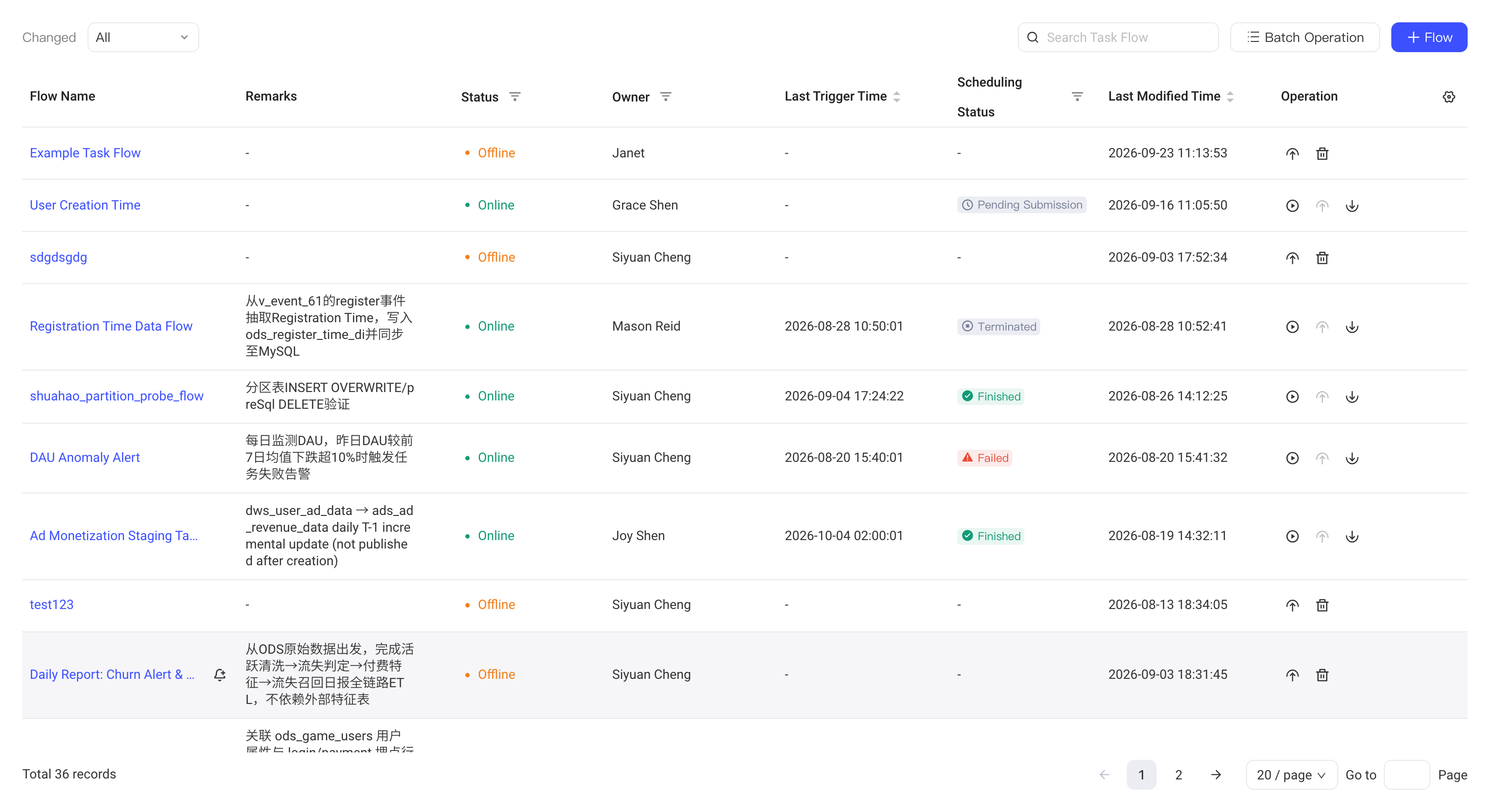Open alert bell on Daily Report flow
This screenshot has height=812, width=1490.
pyautogui.click(x=220, y=675)
